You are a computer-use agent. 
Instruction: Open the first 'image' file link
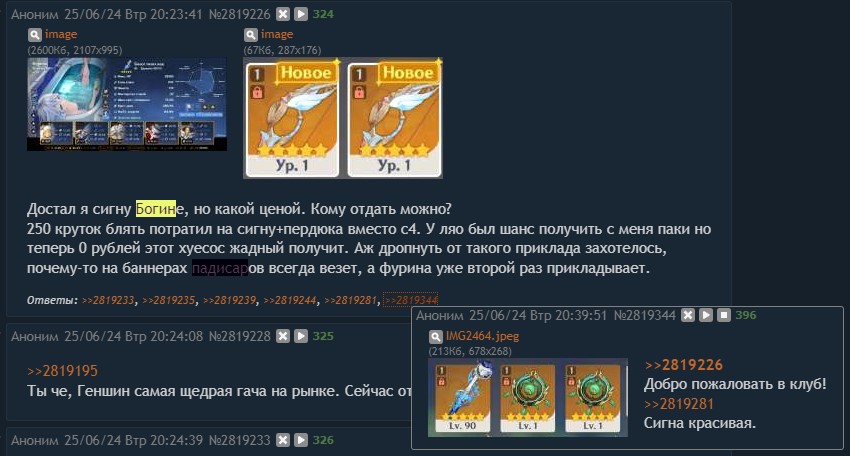(x=61, y=34)
